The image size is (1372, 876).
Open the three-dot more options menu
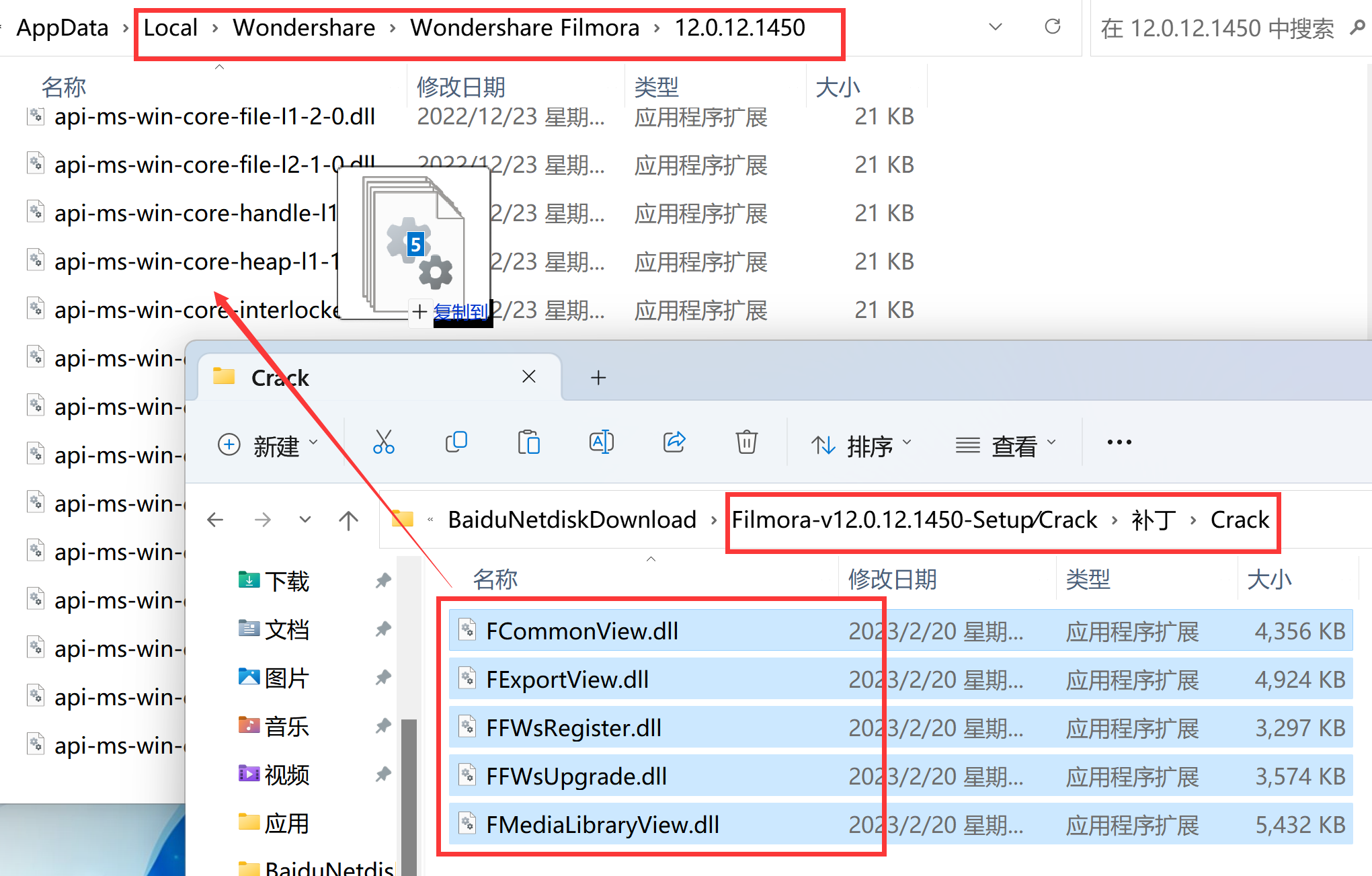(x=1119, y=442)
